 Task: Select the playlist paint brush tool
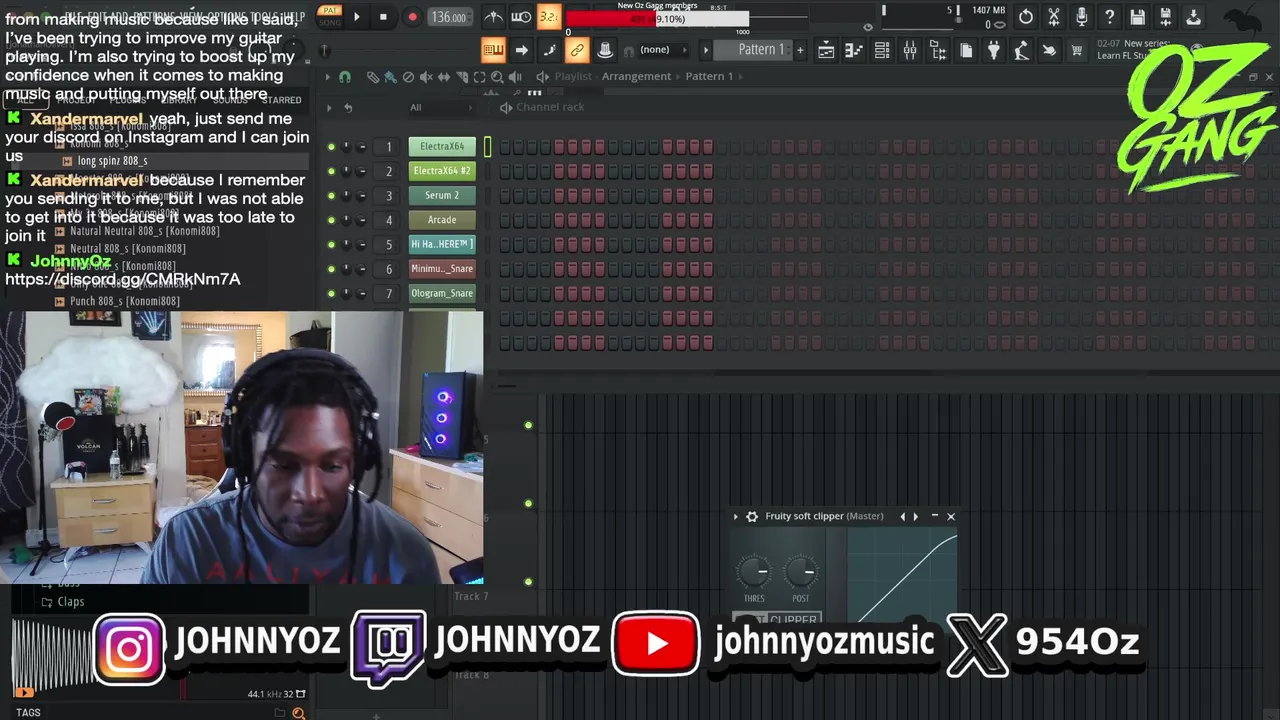pos(389,77)
